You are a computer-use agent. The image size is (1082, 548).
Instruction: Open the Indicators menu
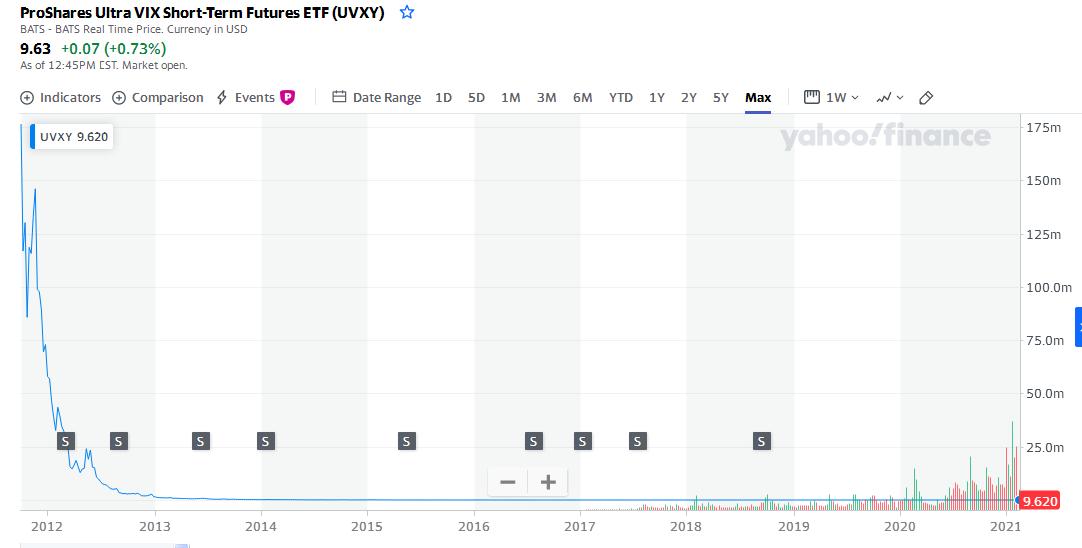click(61, 97)
